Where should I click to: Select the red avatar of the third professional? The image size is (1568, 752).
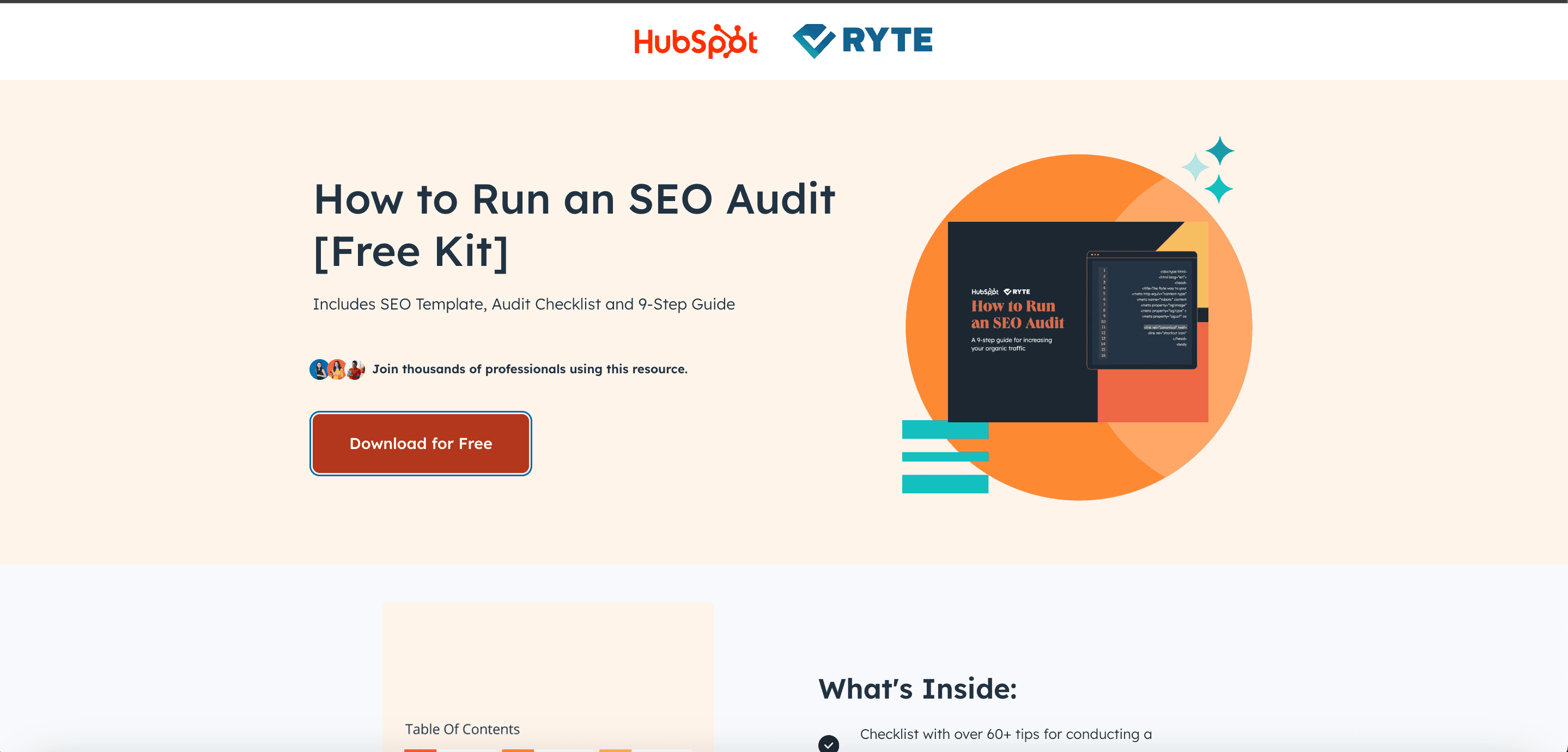[x=357, y=368]
